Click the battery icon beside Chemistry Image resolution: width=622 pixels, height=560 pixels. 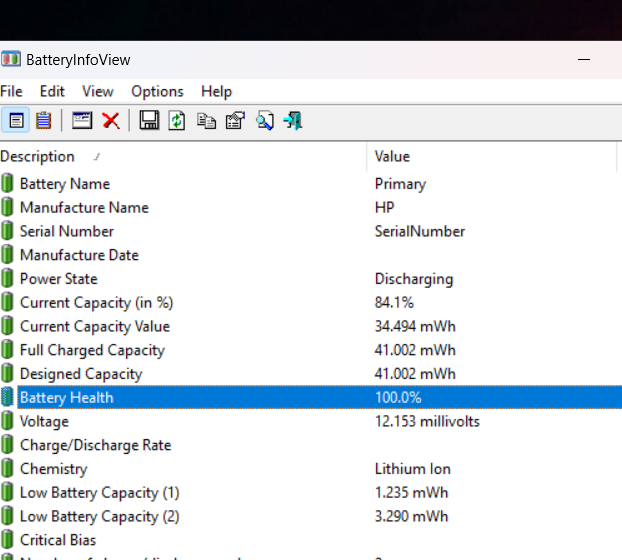pos(7,469)
